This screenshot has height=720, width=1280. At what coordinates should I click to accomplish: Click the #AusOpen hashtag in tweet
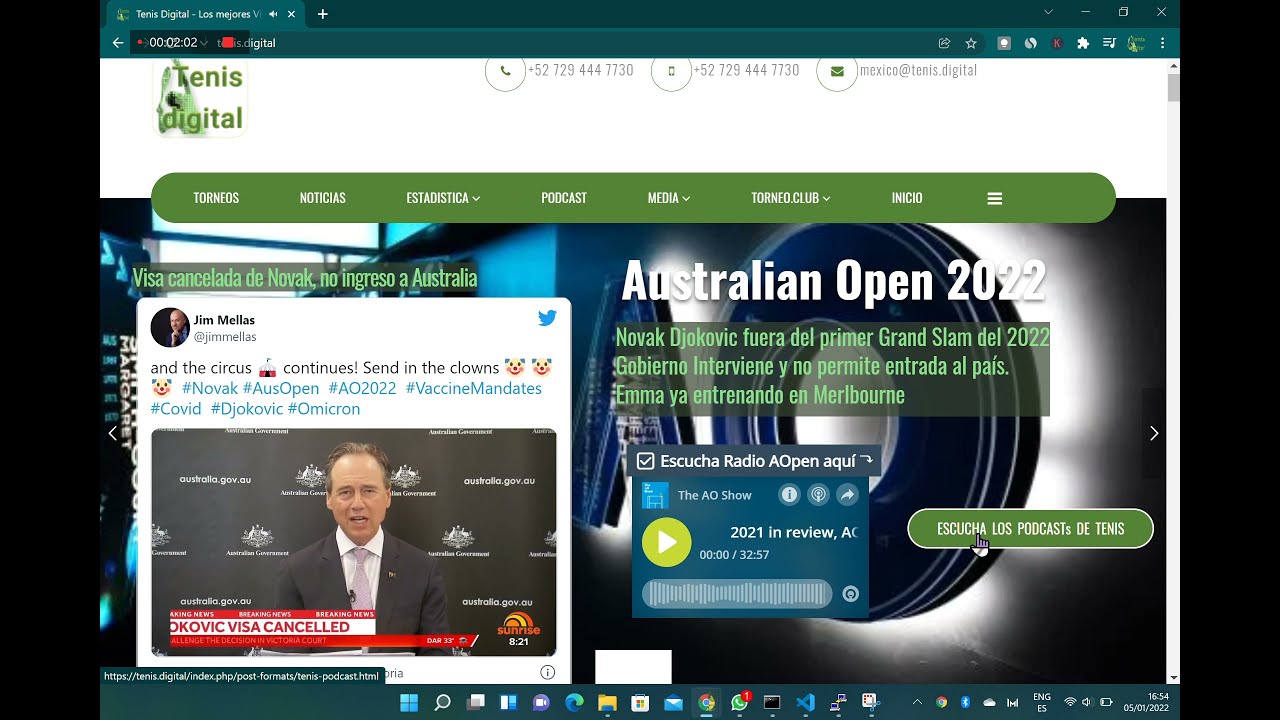coord(281,388)
